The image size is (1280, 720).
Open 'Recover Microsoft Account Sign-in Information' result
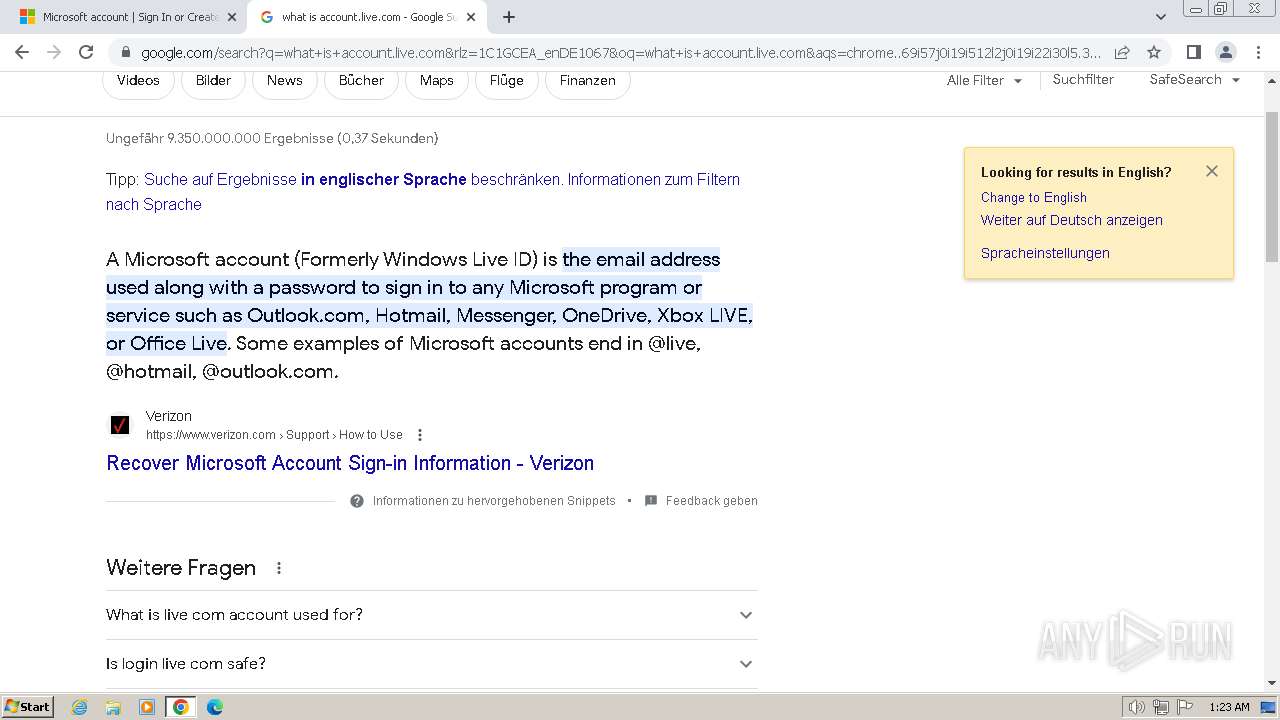click(x=350, y=463)
